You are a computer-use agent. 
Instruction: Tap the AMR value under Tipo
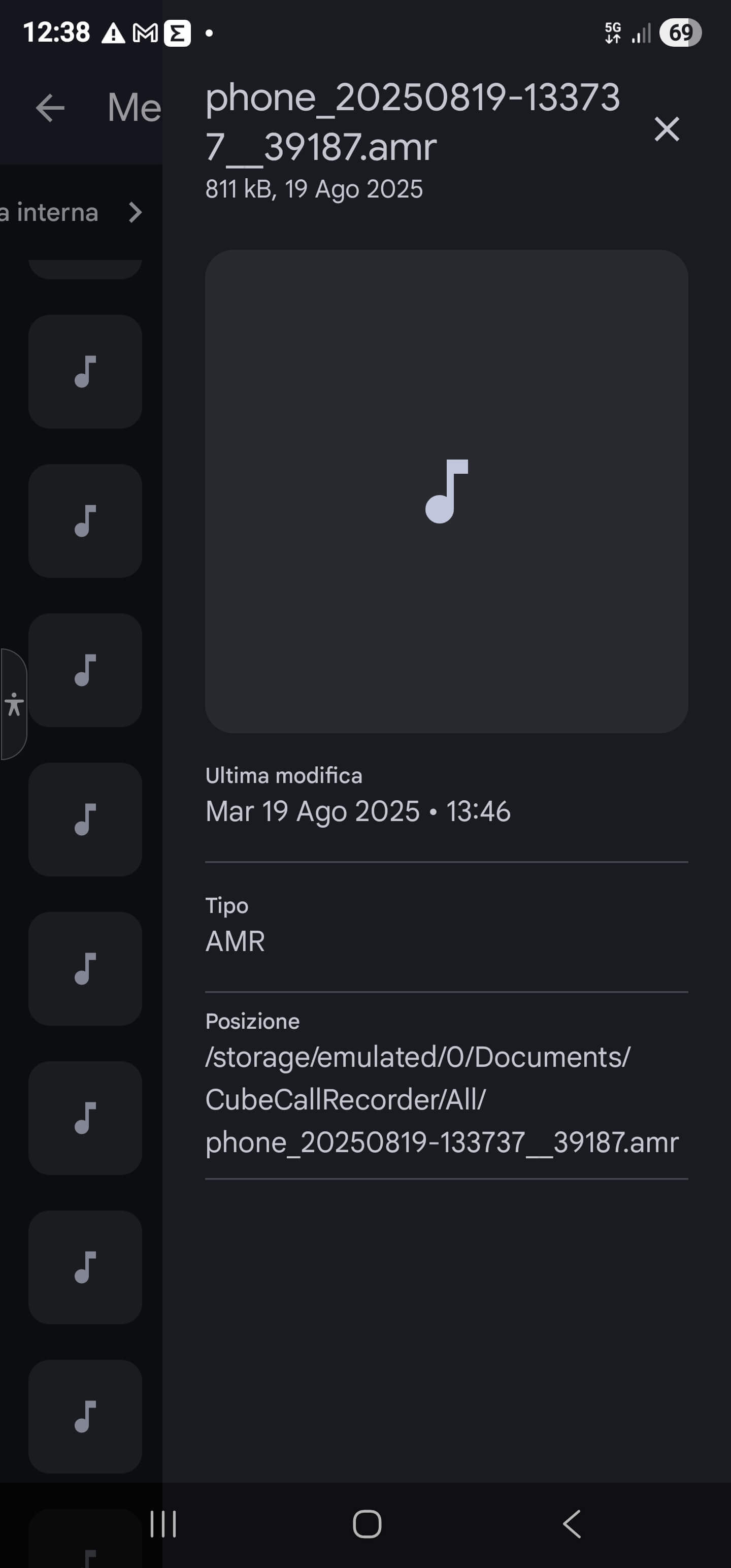[235, 941]
